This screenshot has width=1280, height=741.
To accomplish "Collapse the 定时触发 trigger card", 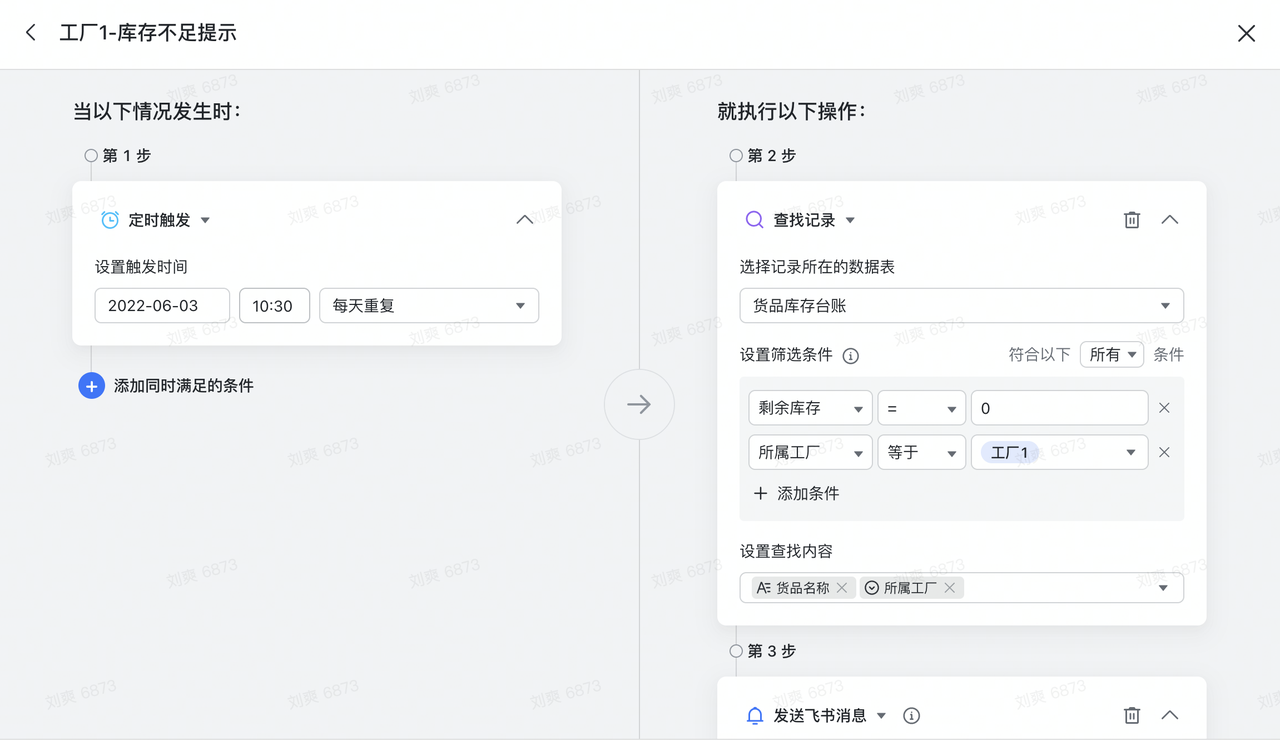I will pos(524,220).
